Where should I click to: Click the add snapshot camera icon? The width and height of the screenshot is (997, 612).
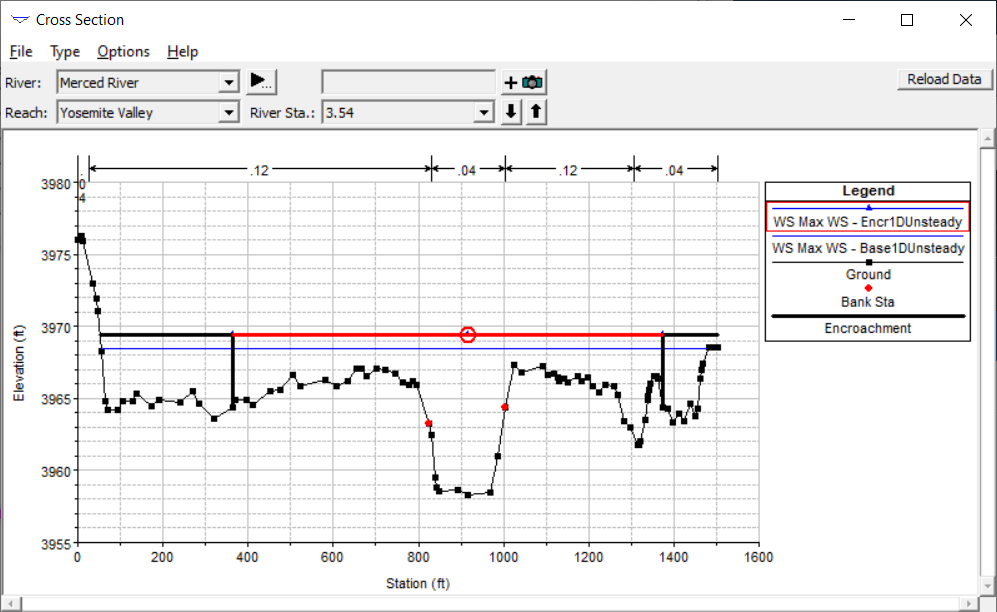point(523,83)
